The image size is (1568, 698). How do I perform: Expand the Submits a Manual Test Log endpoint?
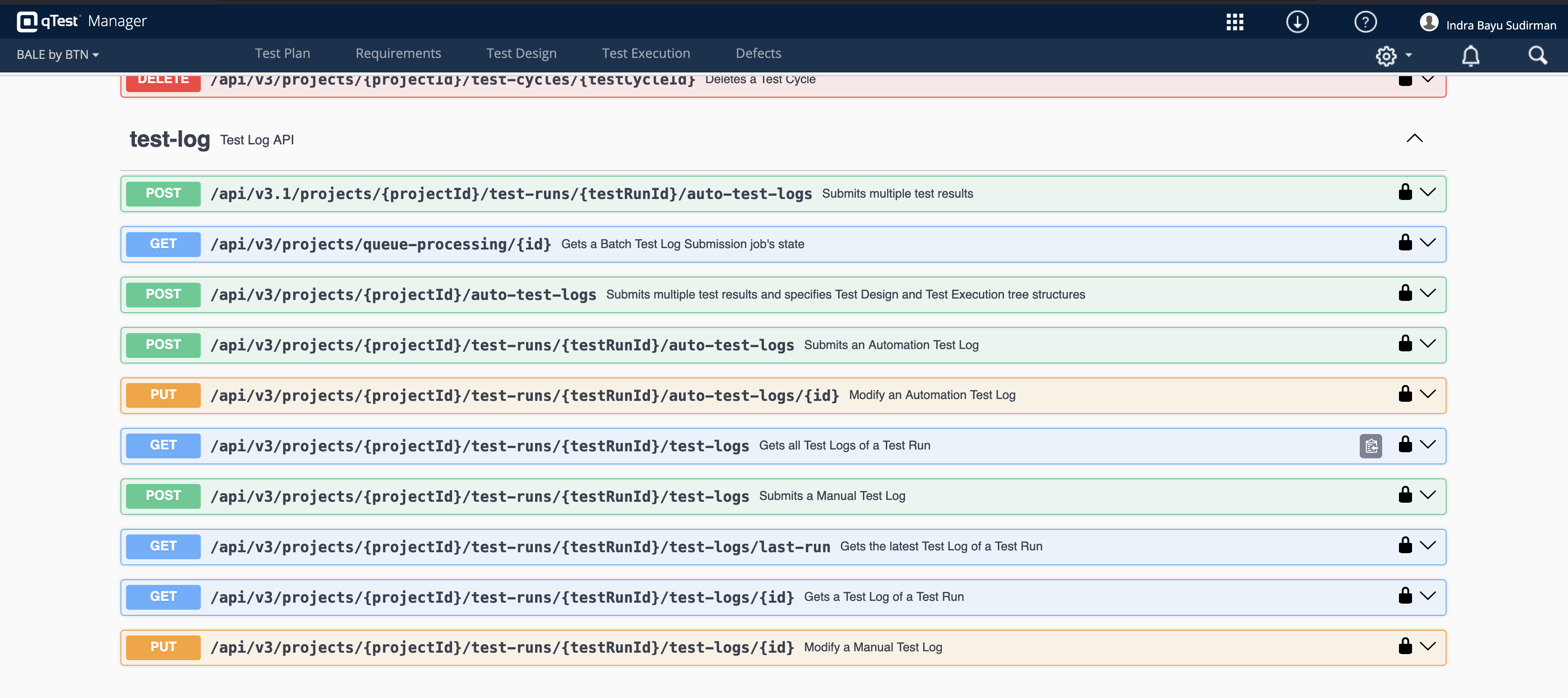(x=1428, y=495)
